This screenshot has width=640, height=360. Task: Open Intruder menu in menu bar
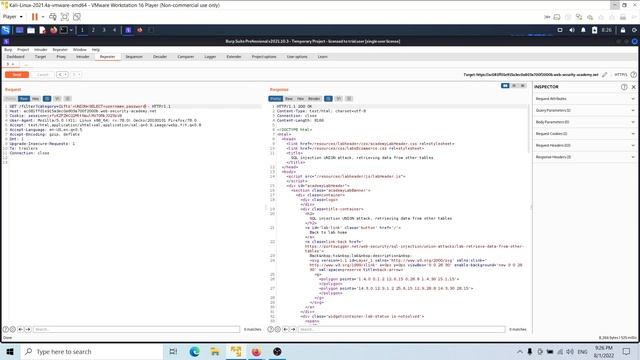click(40, 49)
